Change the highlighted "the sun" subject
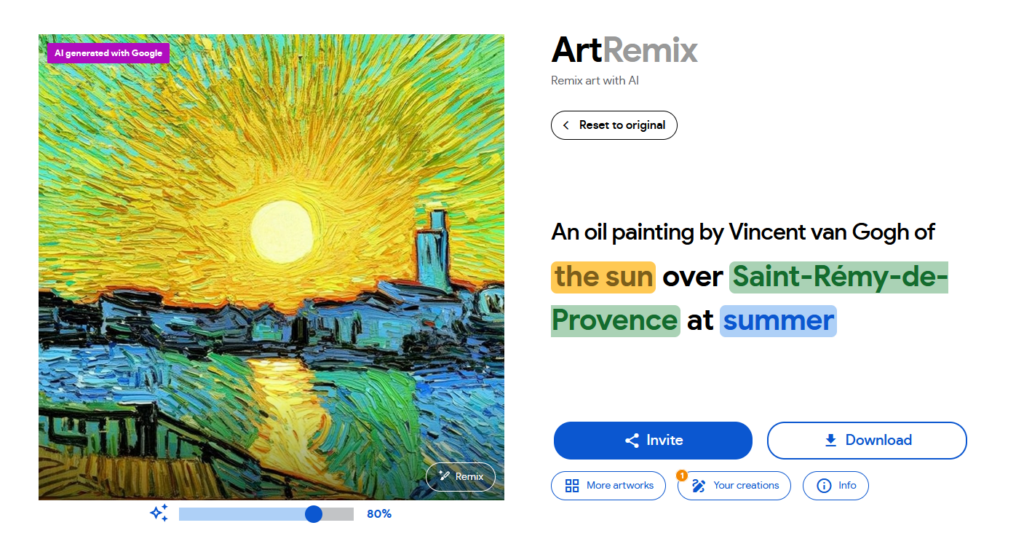The height and width of the screenshot is (544, 1024). [603, 276]
